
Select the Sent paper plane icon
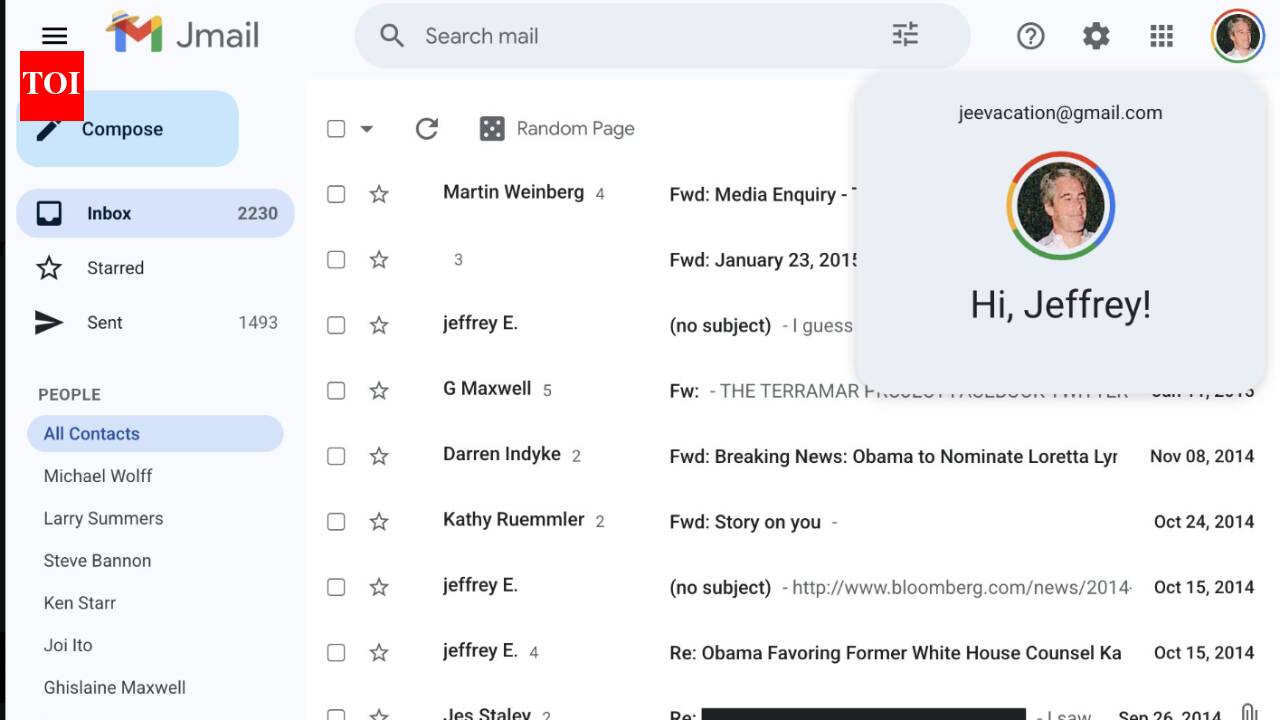[x=48, y=322]
